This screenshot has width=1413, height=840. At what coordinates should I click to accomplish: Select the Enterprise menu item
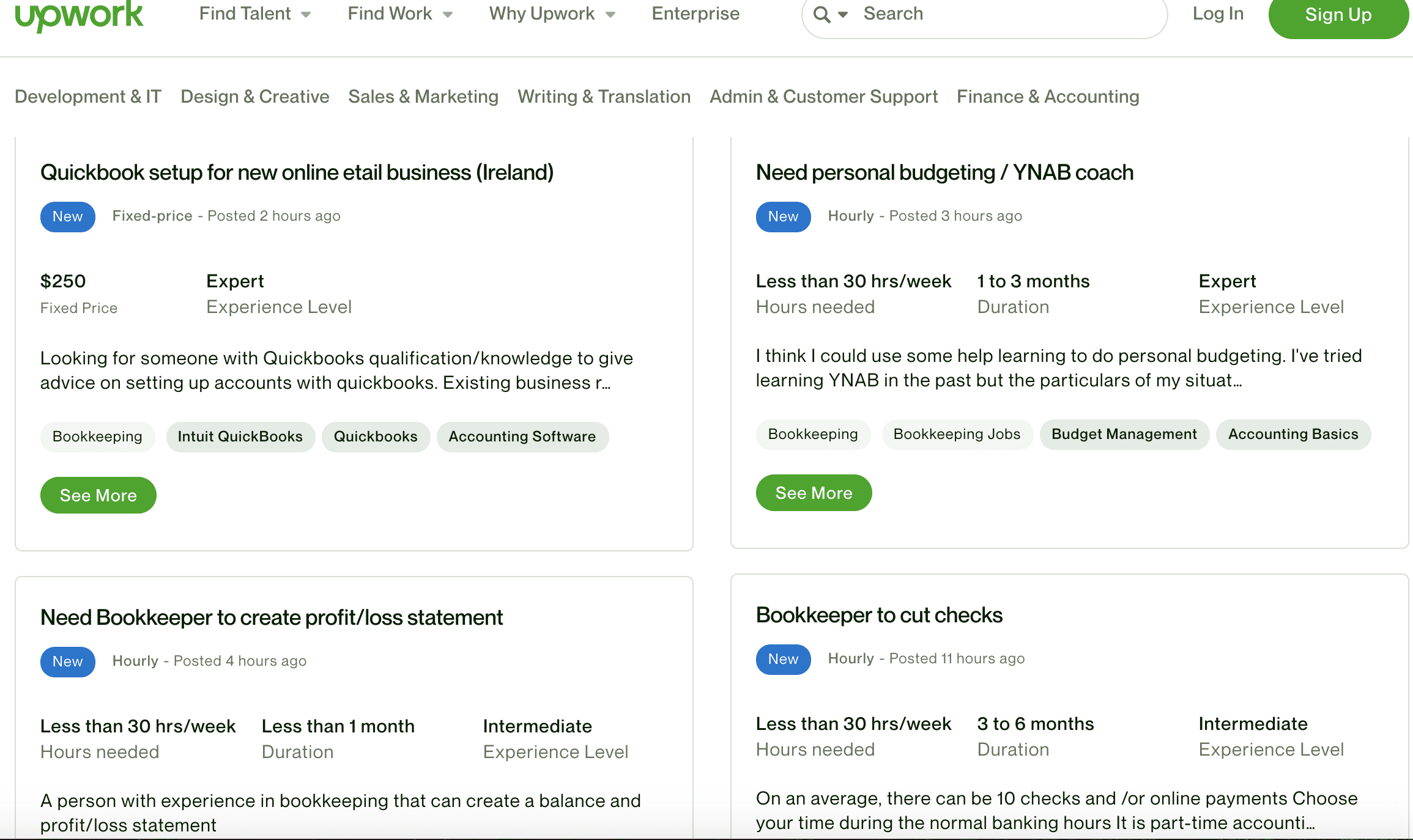(695, 13)
